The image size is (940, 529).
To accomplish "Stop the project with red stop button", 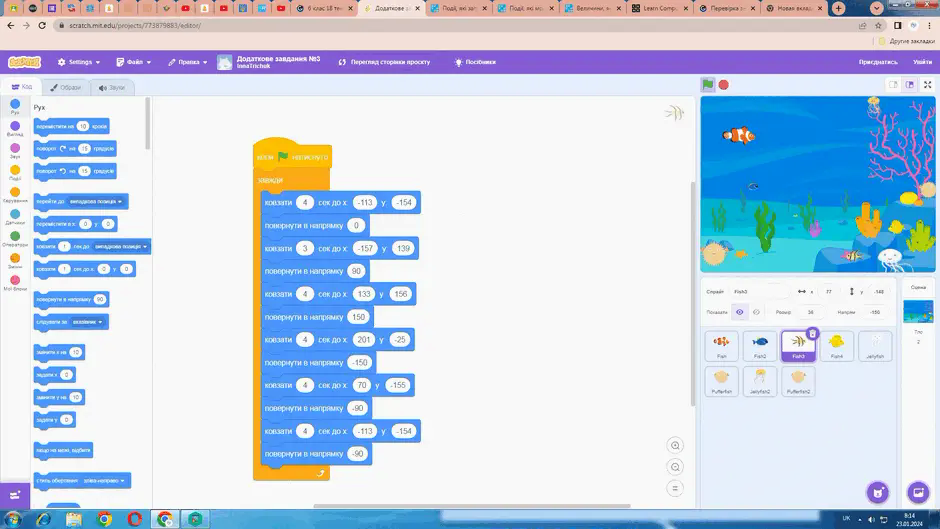I will [x=724, y=85].
